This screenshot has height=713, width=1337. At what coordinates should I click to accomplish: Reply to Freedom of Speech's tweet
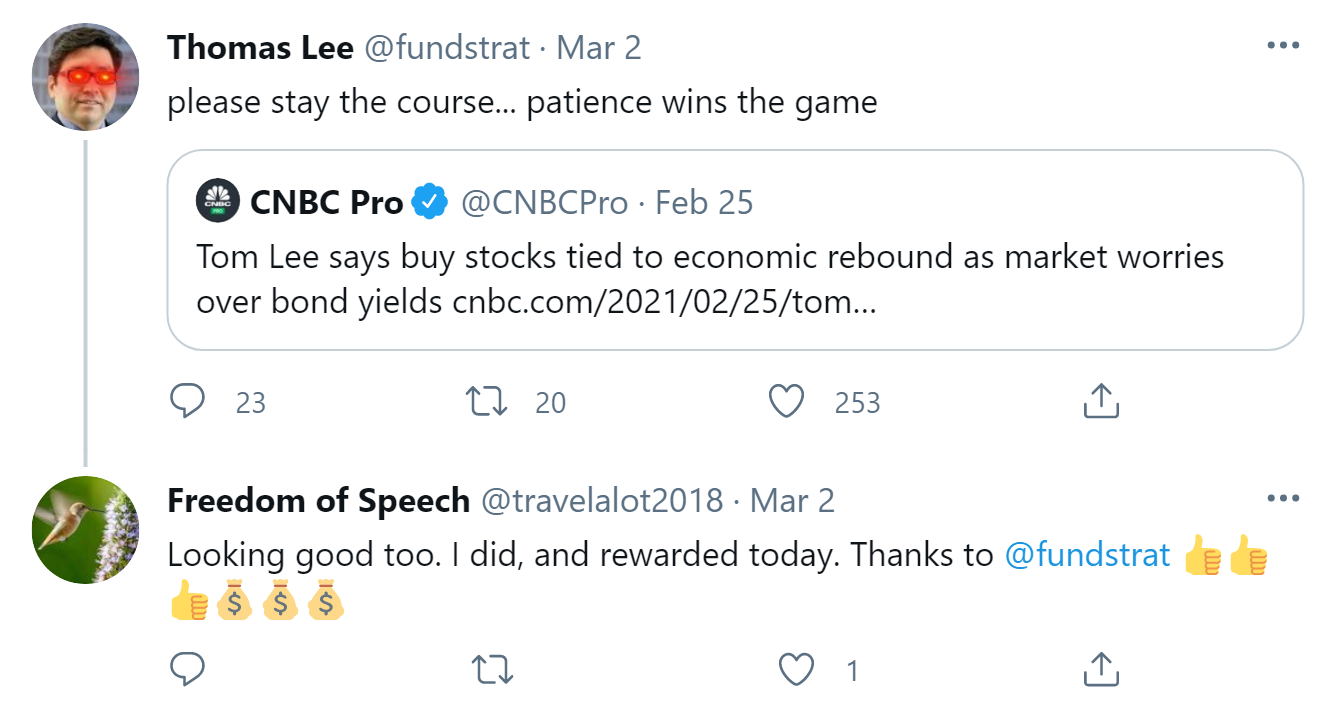[188, 668]
